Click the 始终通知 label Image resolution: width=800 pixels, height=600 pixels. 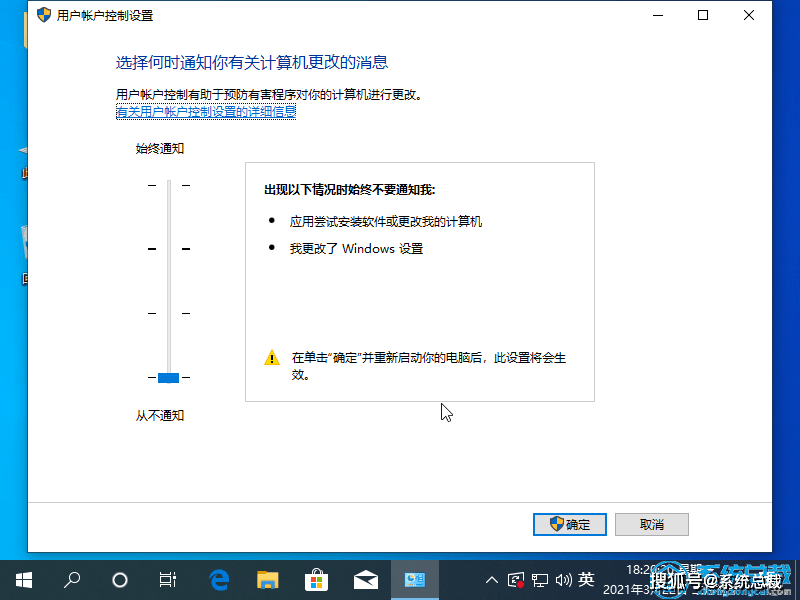point(160,148)
